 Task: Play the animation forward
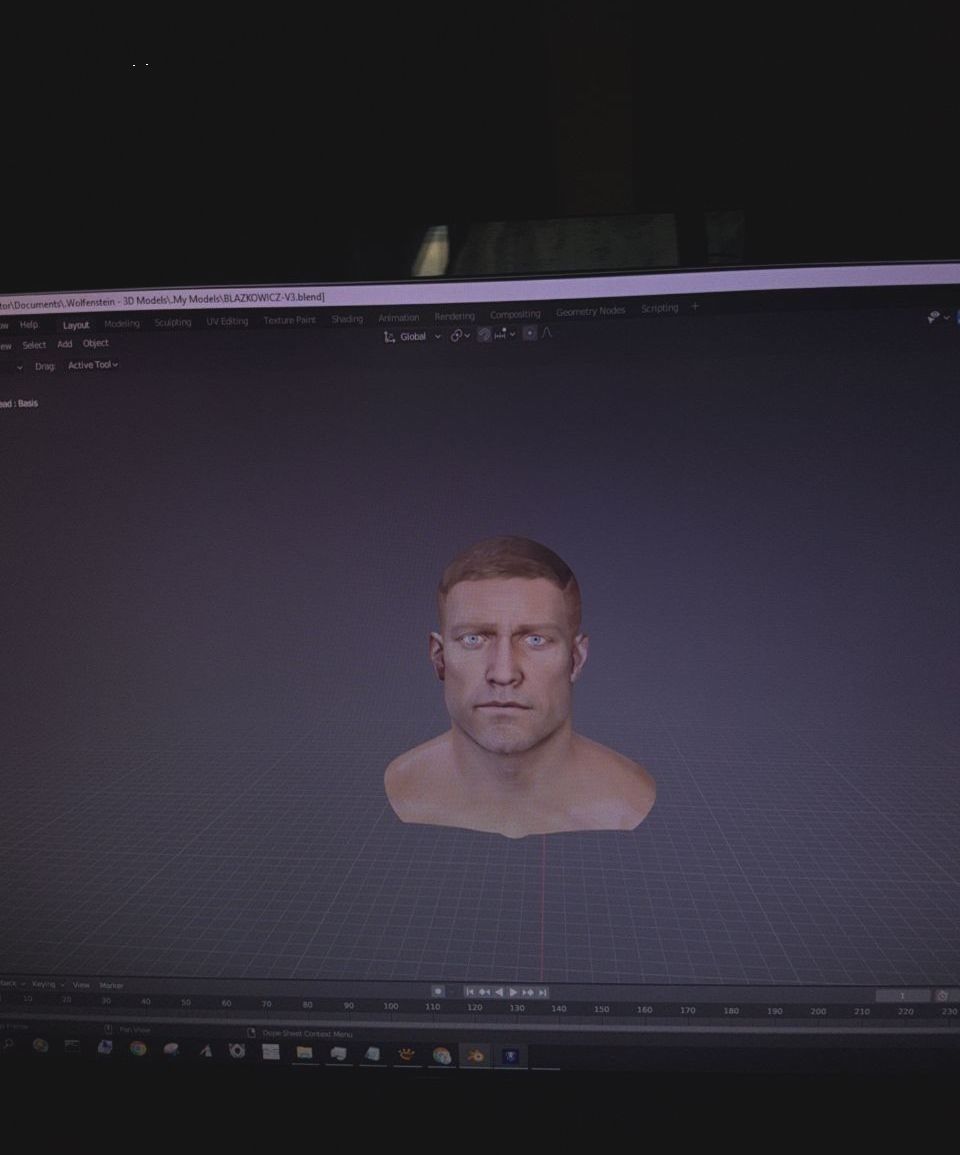[514, 992]
